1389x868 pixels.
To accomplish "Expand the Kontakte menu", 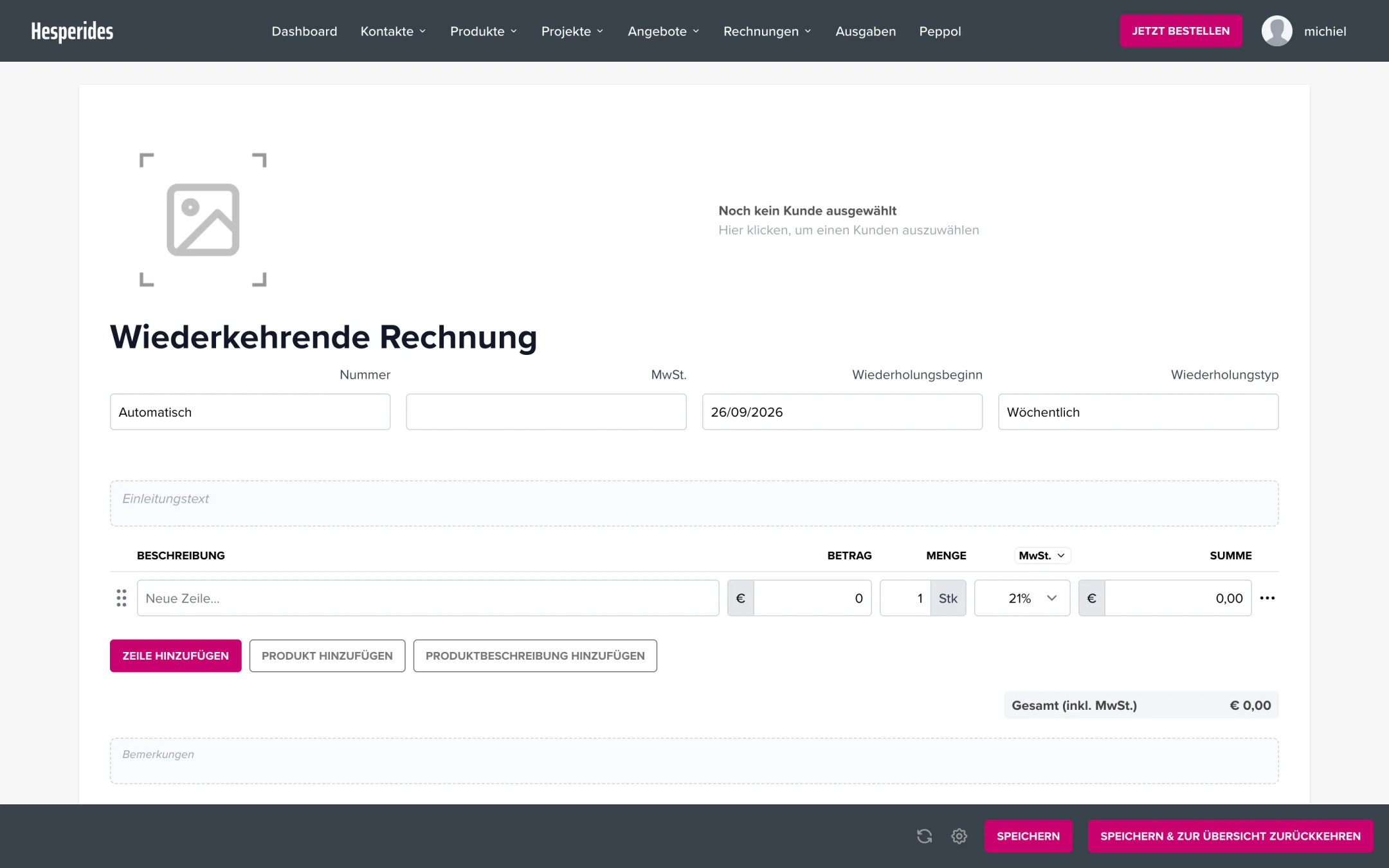I will 393,31.
